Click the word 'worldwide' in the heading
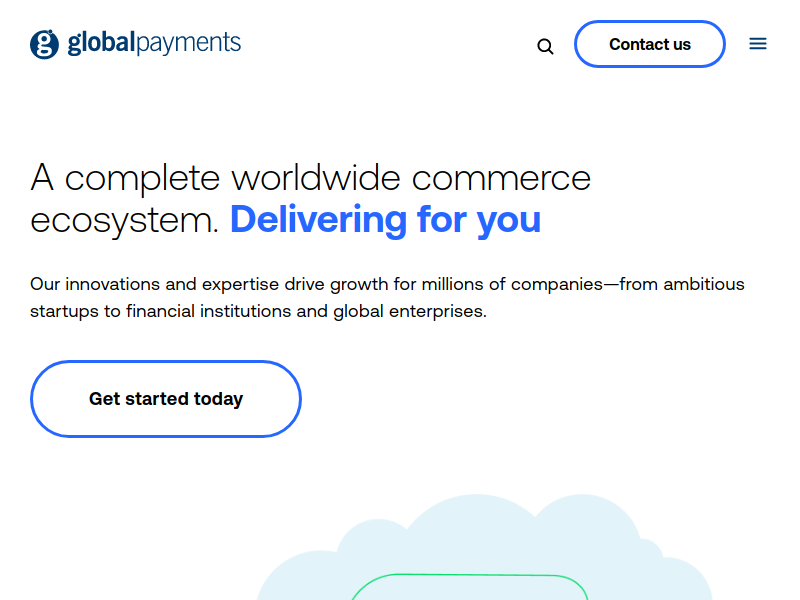The image size is (800, 600). pyautogui.click(x=316, y=178)
